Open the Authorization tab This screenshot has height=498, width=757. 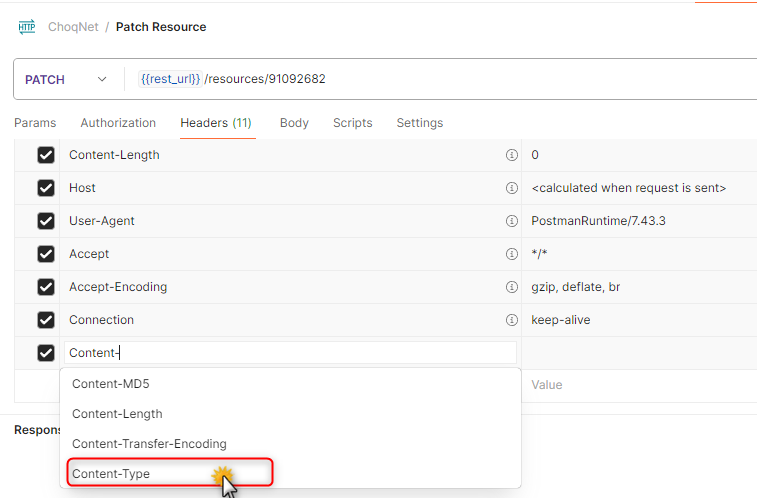pyautogui.click(x=118, y=123)
